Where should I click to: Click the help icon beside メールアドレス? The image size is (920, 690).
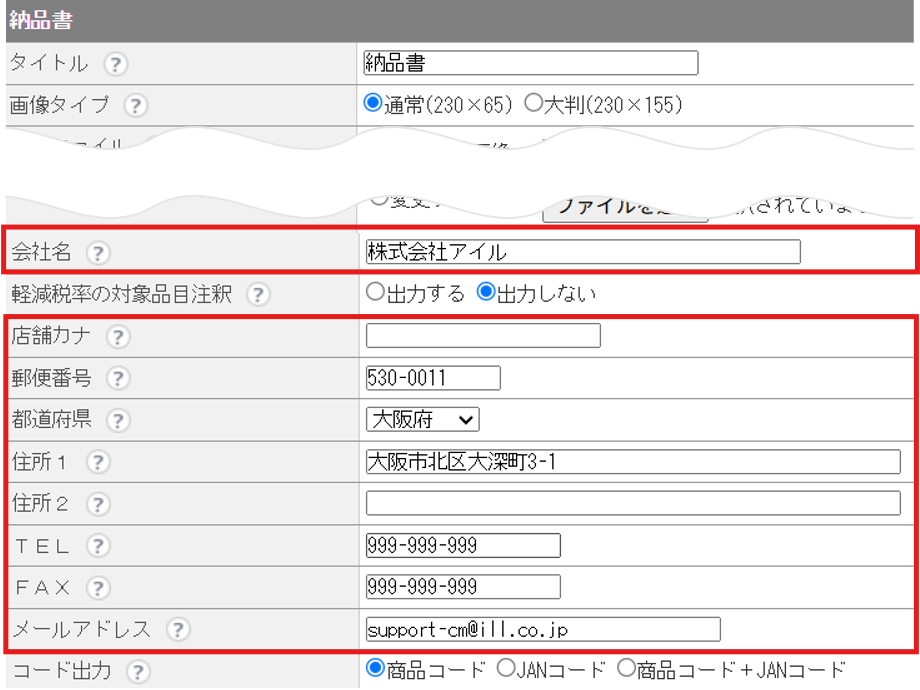click(178, 630)
